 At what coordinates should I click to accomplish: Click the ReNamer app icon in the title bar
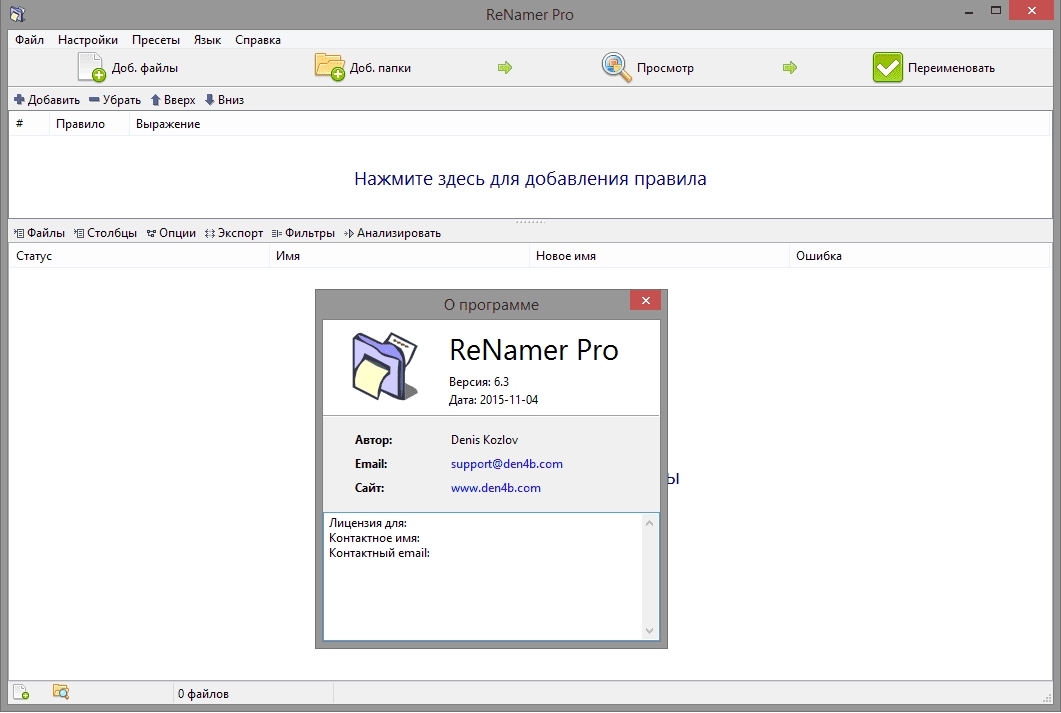point(18,14)
